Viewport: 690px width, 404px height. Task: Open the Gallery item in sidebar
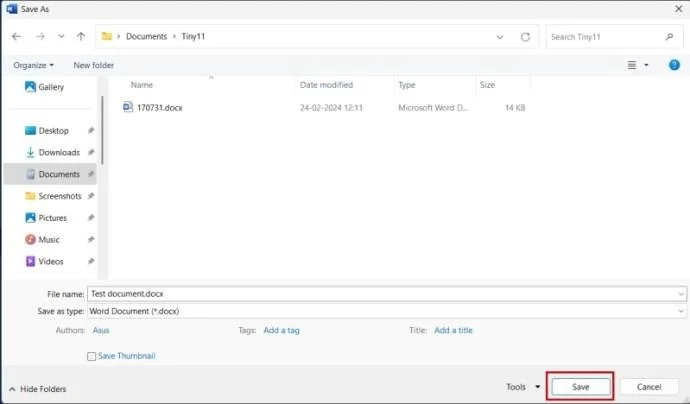(x=50, y=87)
